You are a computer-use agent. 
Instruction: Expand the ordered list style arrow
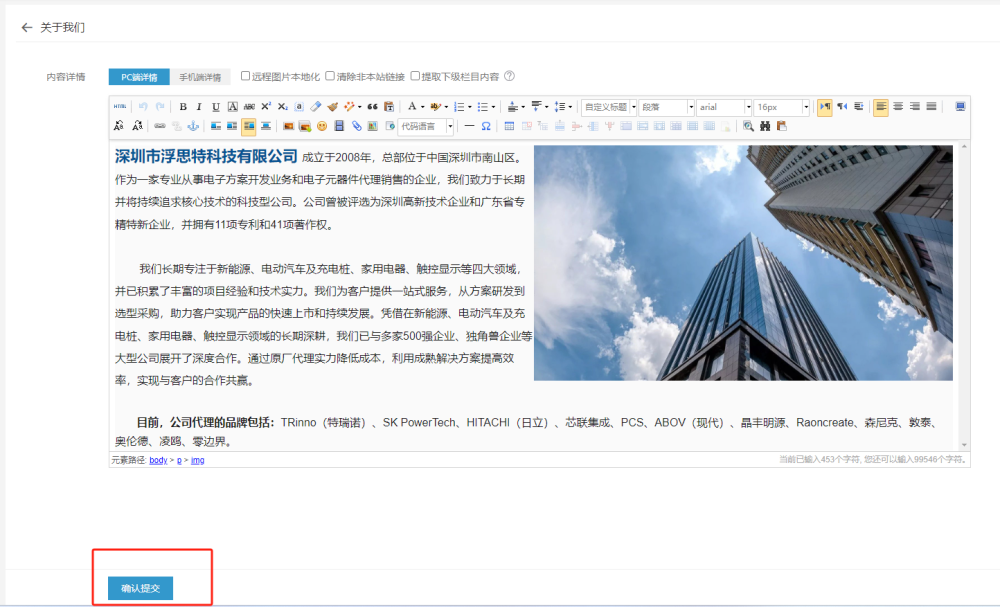coord(470,107)
